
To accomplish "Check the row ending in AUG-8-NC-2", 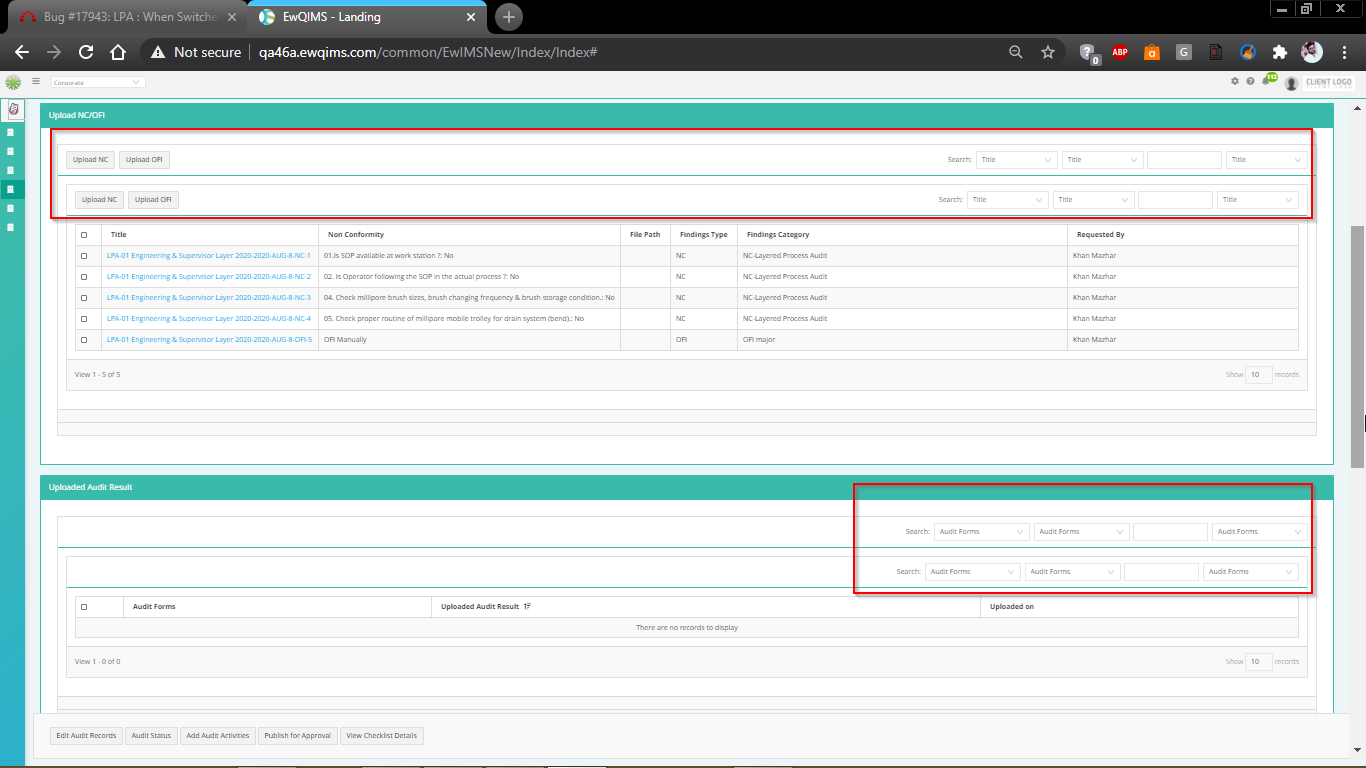I will click(x=84, y=277).
